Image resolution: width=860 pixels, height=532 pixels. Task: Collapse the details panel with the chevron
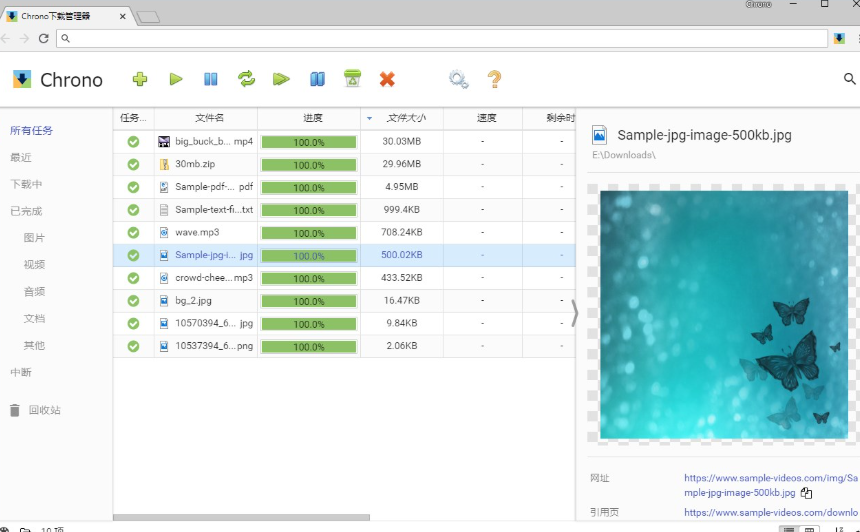574,313
